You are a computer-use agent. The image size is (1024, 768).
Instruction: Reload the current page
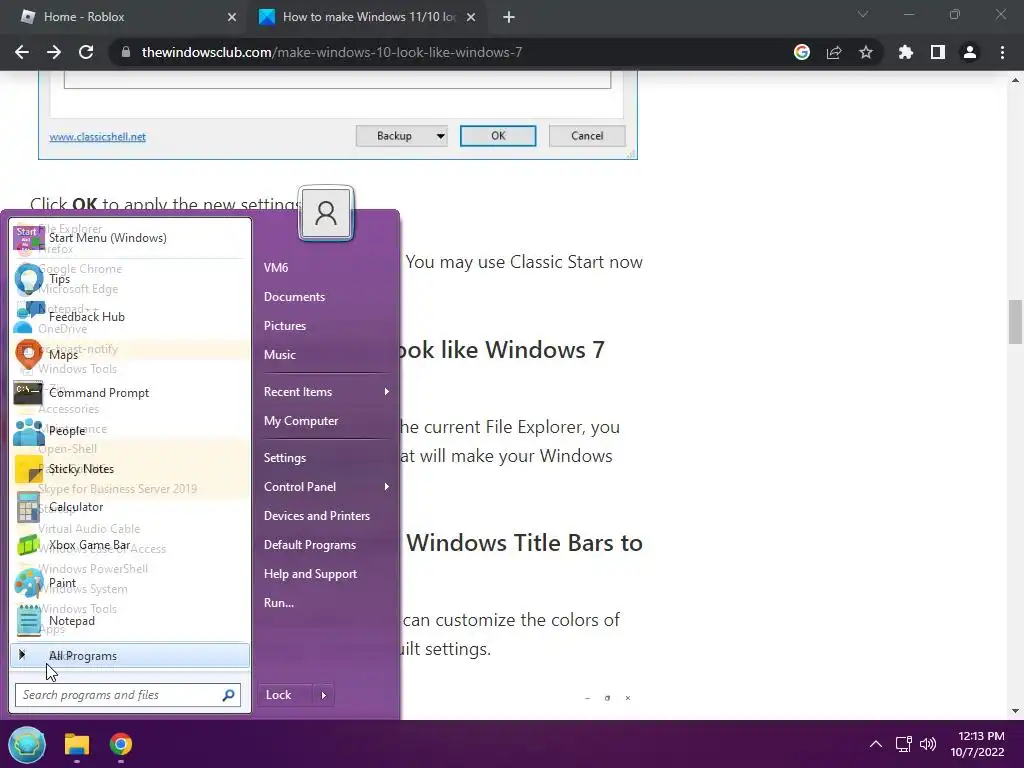point(86,52)
